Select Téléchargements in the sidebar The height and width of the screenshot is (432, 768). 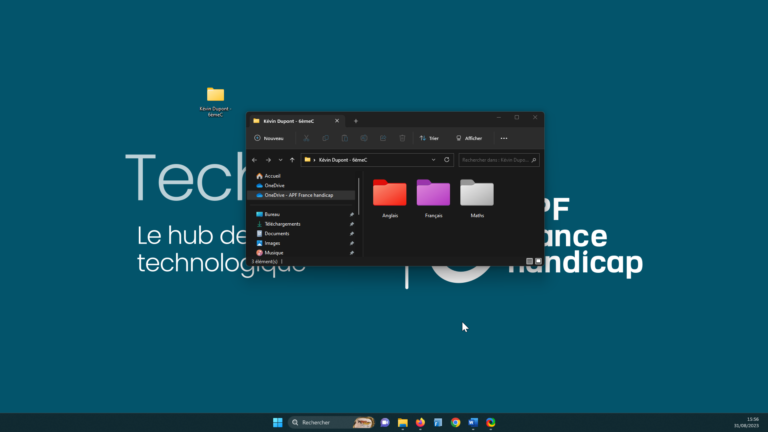(x=282, y=224)
